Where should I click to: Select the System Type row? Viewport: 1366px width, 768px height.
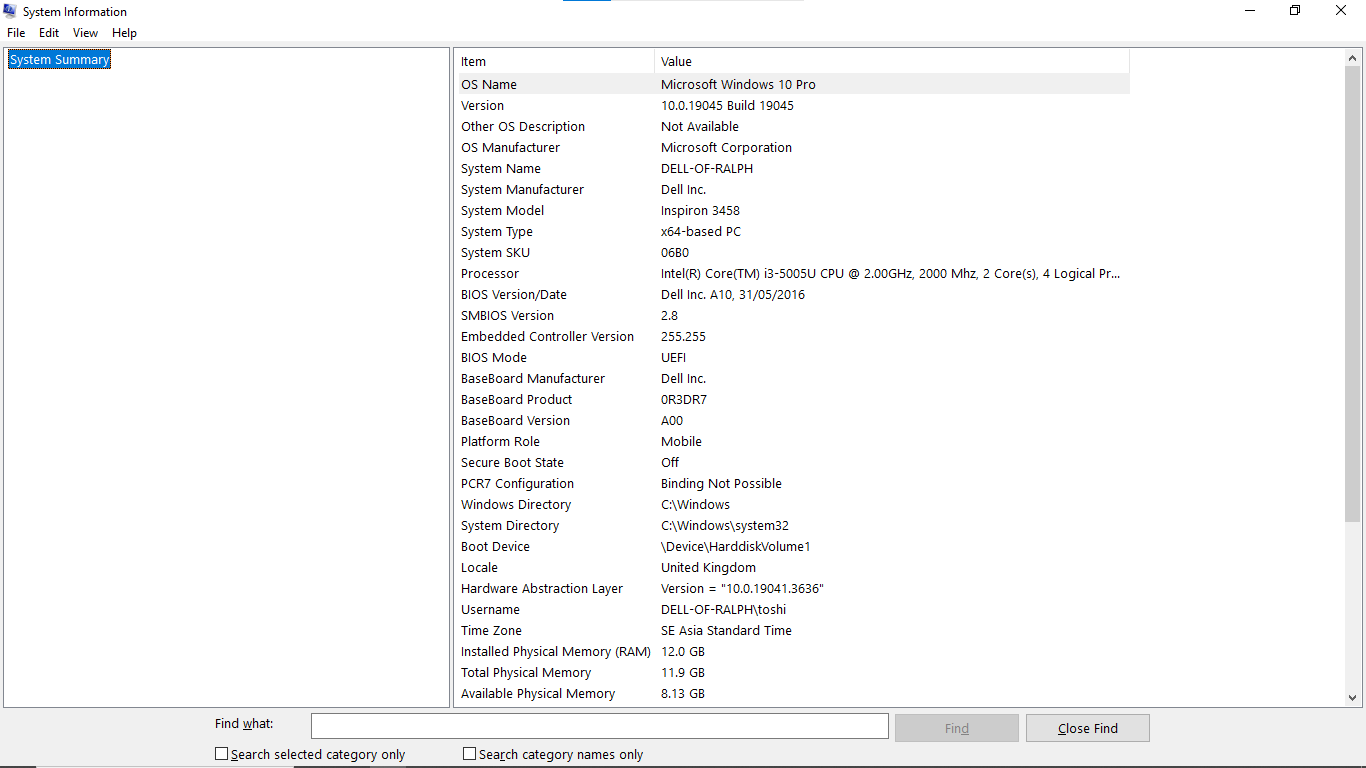pyautogui.click(x=794, y=232)
